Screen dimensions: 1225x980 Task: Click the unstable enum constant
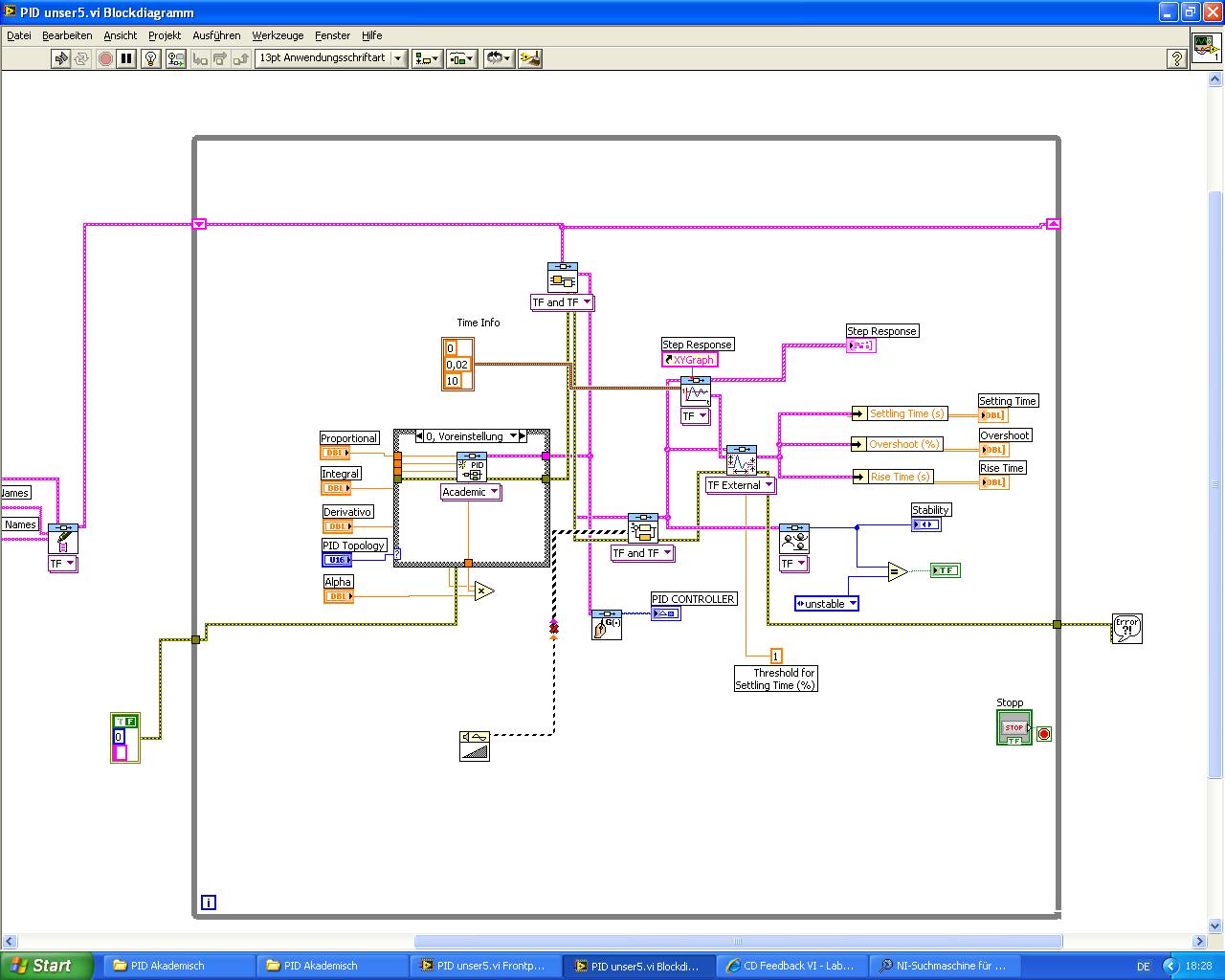[x=827, y=604]
